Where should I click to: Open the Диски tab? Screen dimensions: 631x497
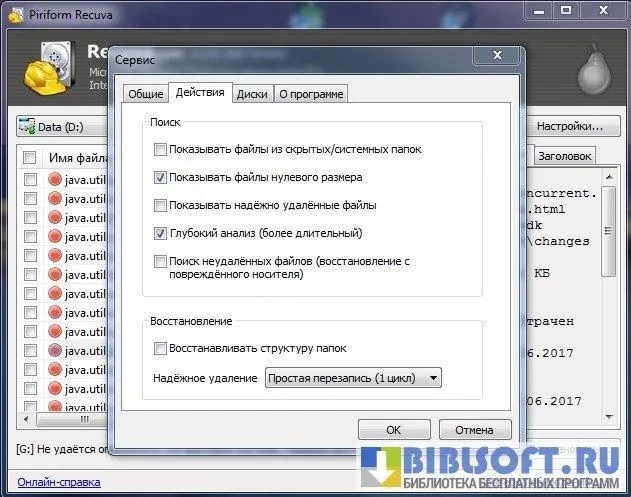click(252, 94)
